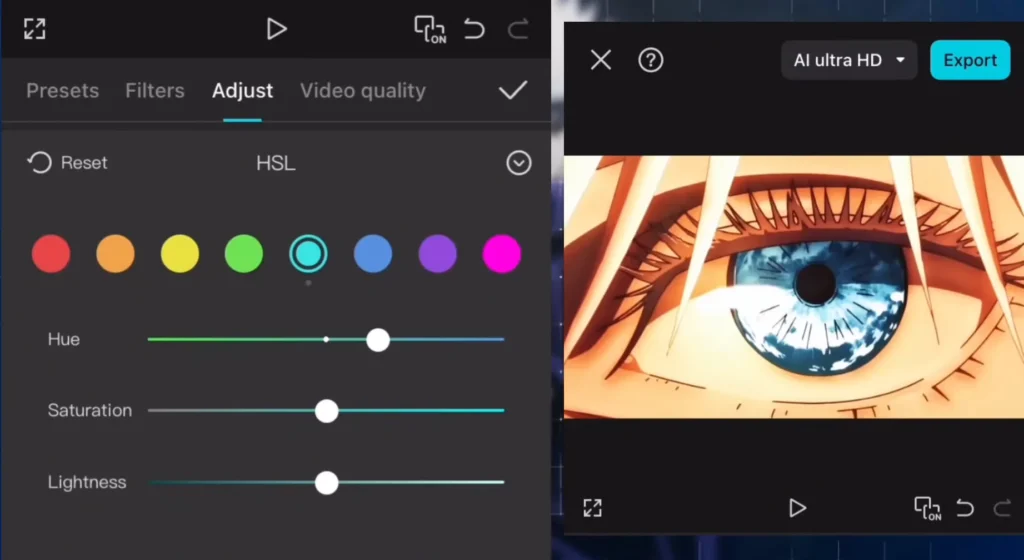
Task: Redo in the right preview panel
Action: (1002, 508)
